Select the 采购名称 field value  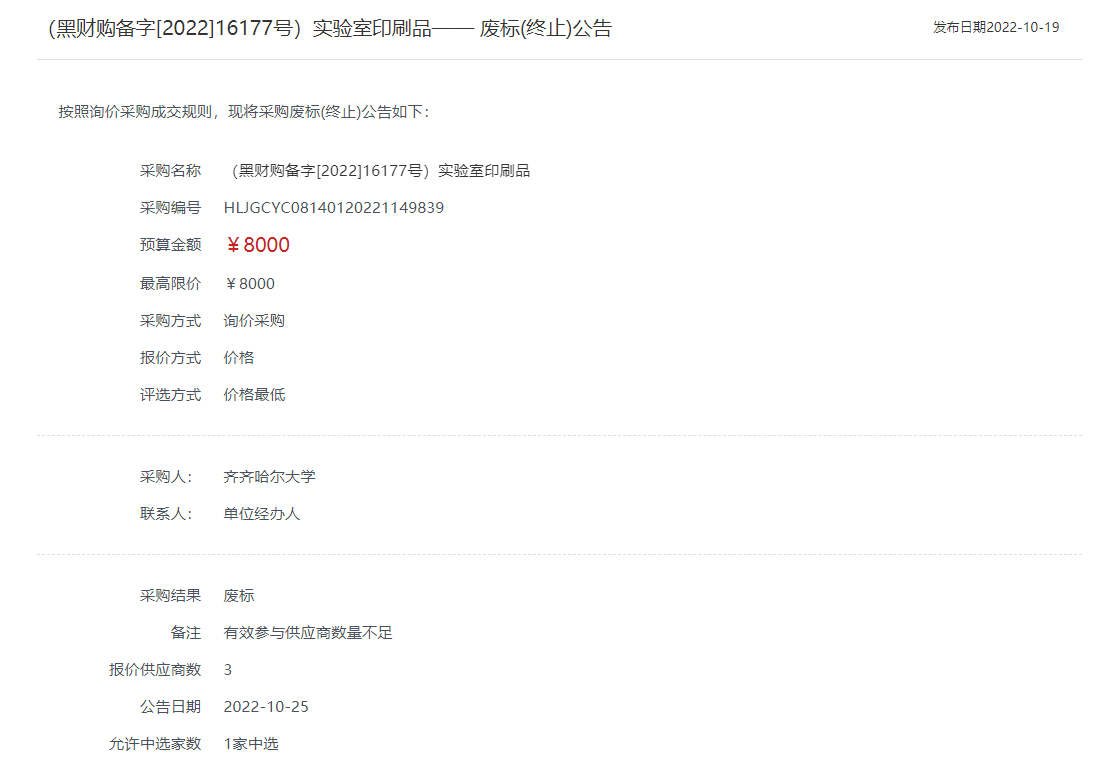point(380,170)
